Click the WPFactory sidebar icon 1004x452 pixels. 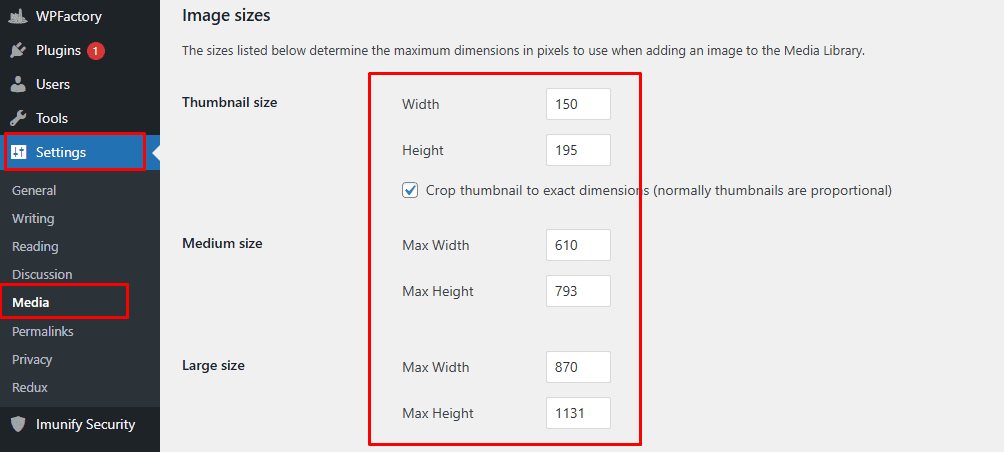click(x=19, y=16)
